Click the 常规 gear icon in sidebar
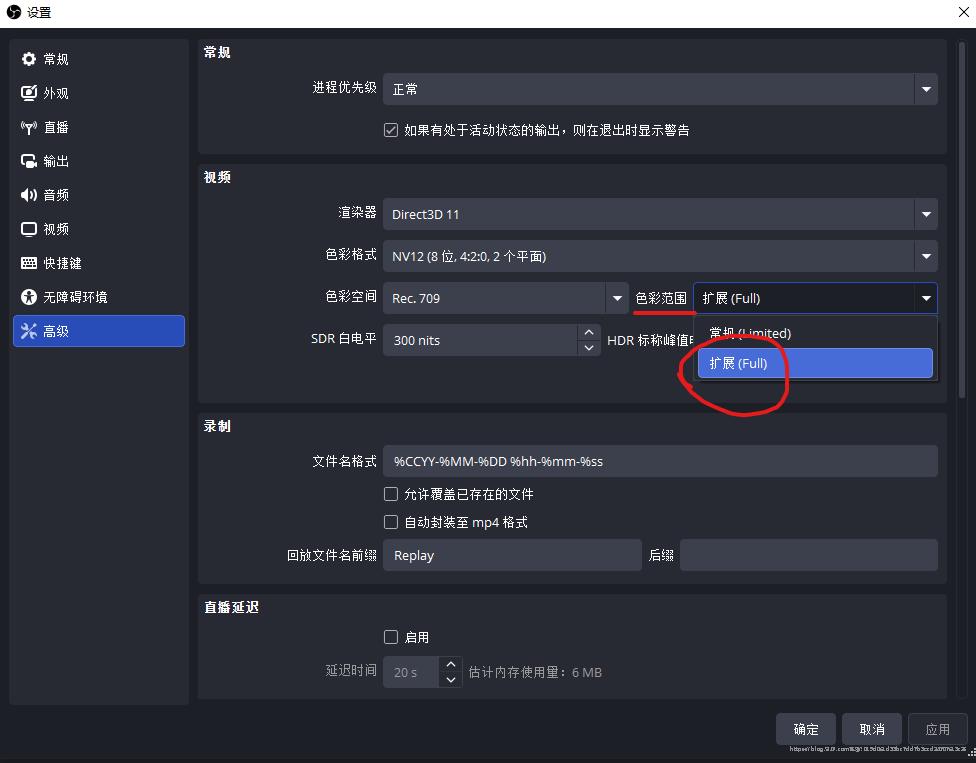976x763 pixels. coord(28,58)
